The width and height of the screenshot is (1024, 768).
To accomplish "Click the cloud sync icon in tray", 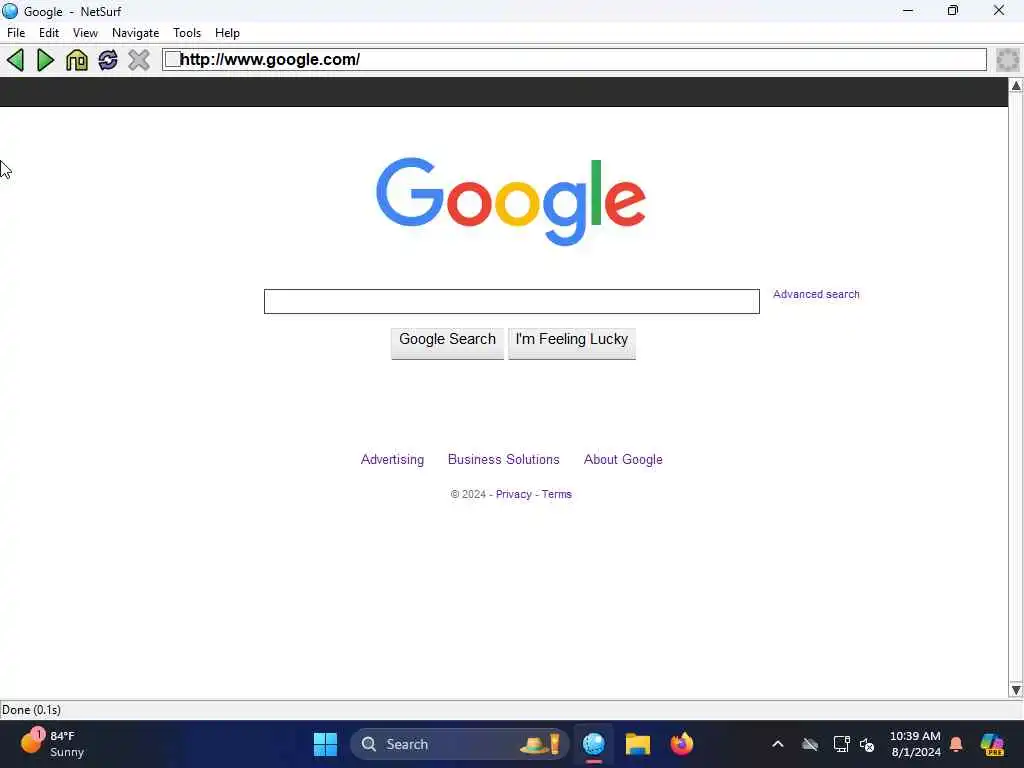I will pos(810,744).
